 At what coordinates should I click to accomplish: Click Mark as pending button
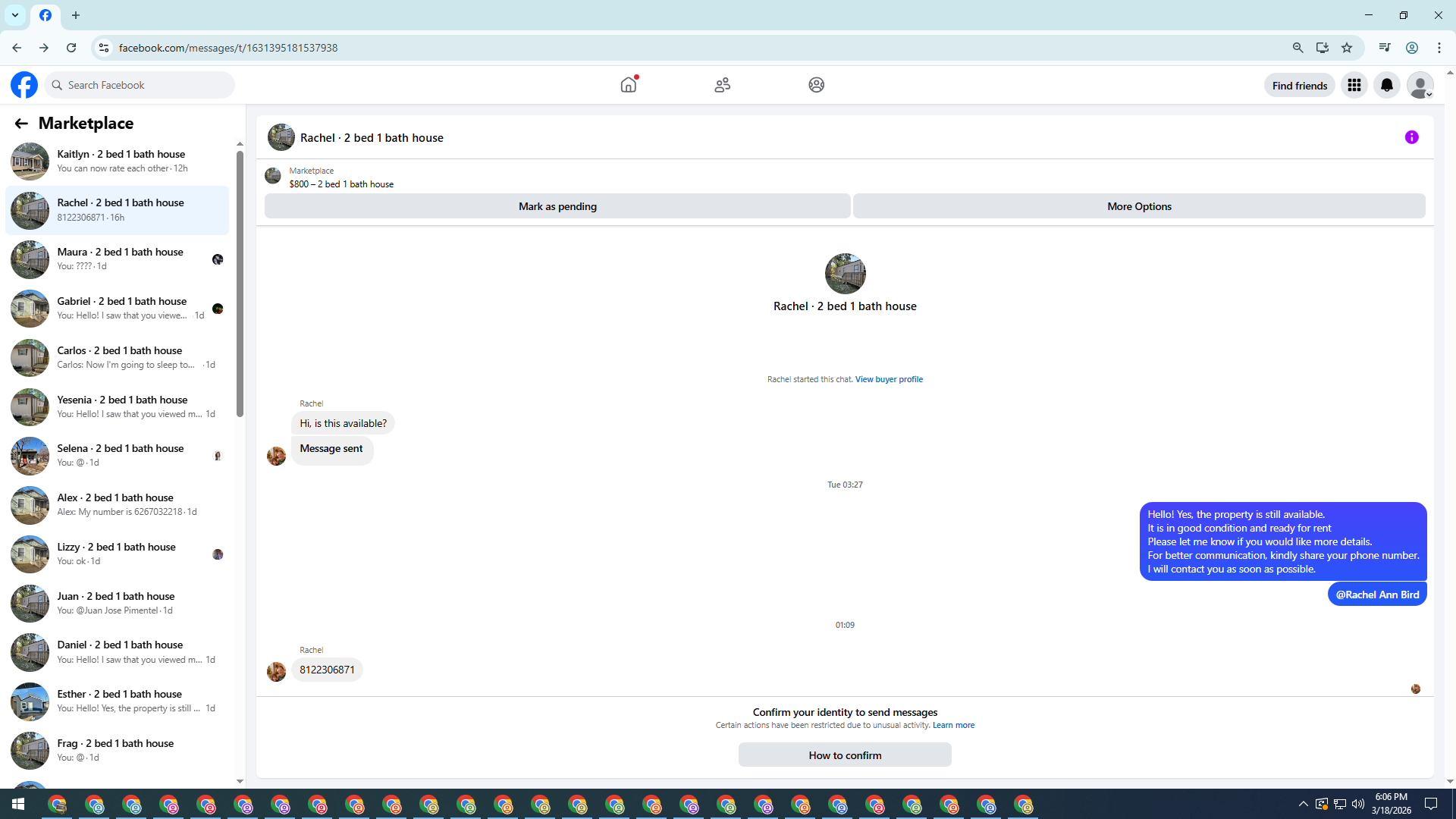pyautogui.click(x=557, y=206)
